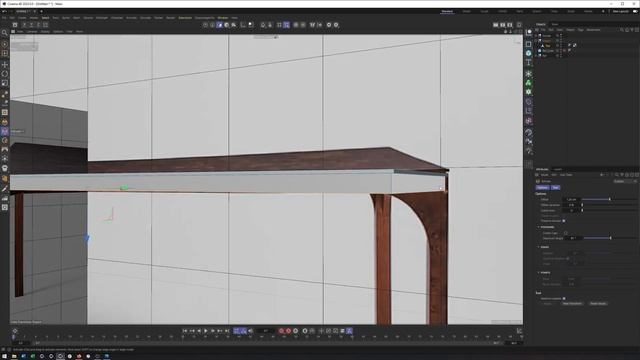
Task: Open the Select menu
Action: point(45,18)
